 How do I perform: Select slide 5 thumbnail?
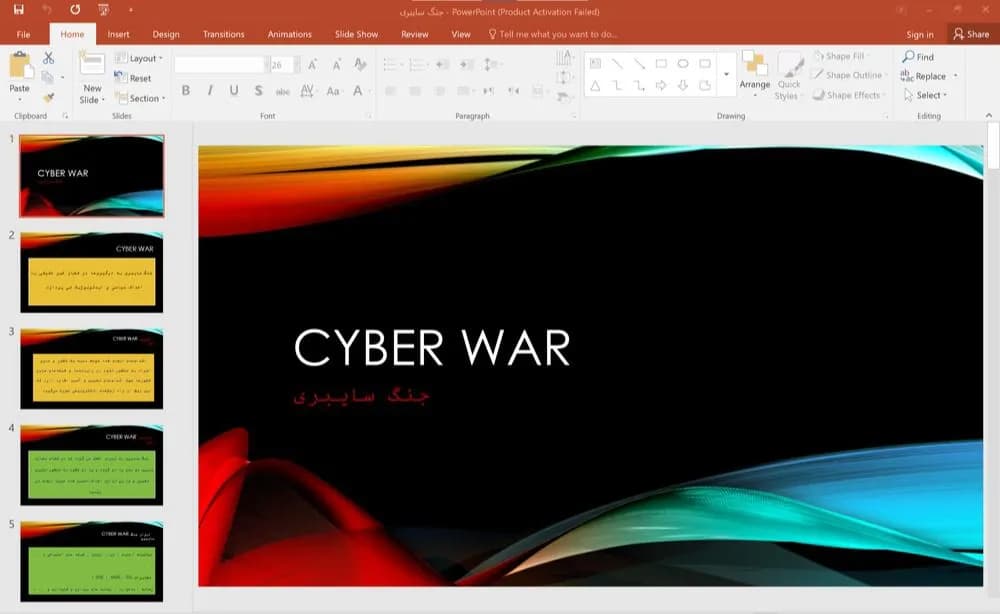click(x=91, y=561)
